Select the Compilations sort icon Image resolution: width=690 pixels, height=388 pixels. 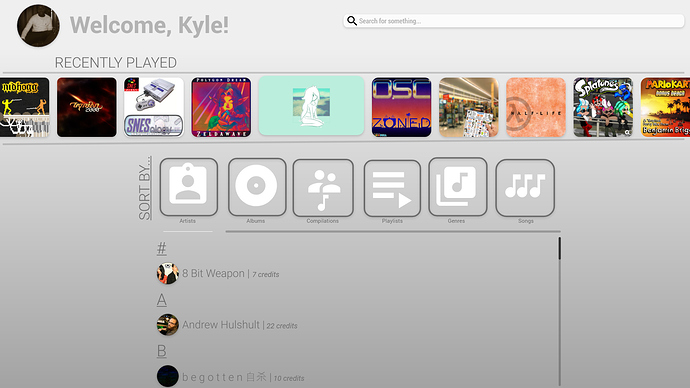point(323,188)
